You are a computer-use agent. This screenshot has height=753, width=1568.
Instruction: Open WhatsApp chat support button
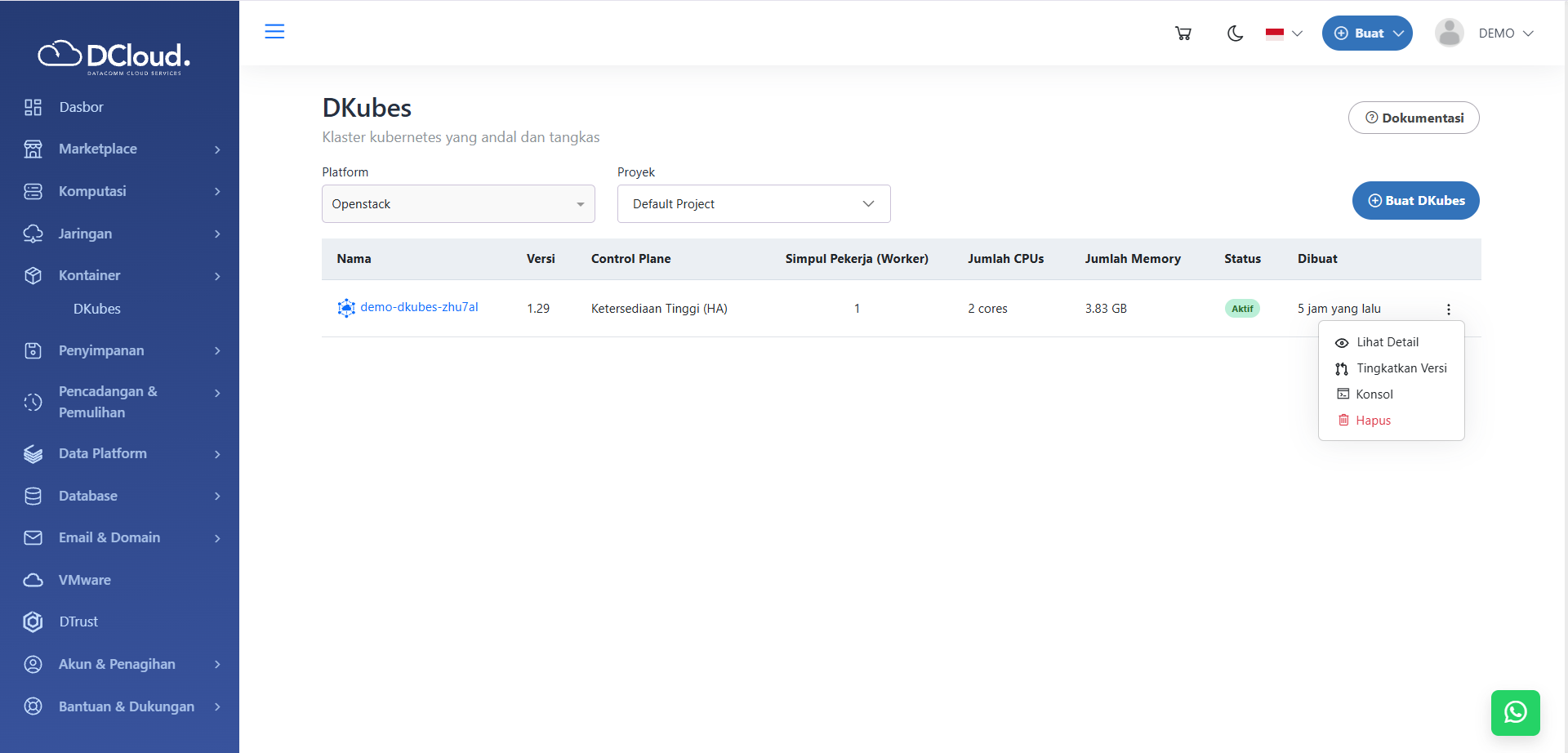coord(1515,712)
